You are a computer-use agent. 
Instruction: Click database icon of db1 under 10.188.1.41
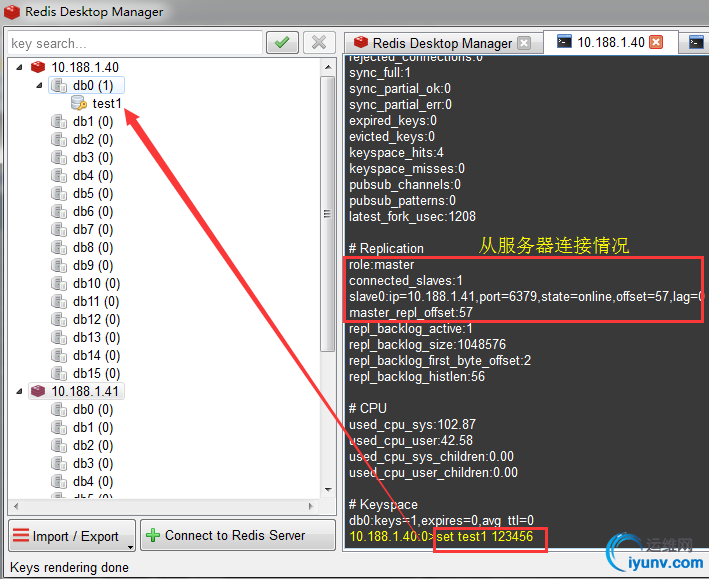[59, 428]
